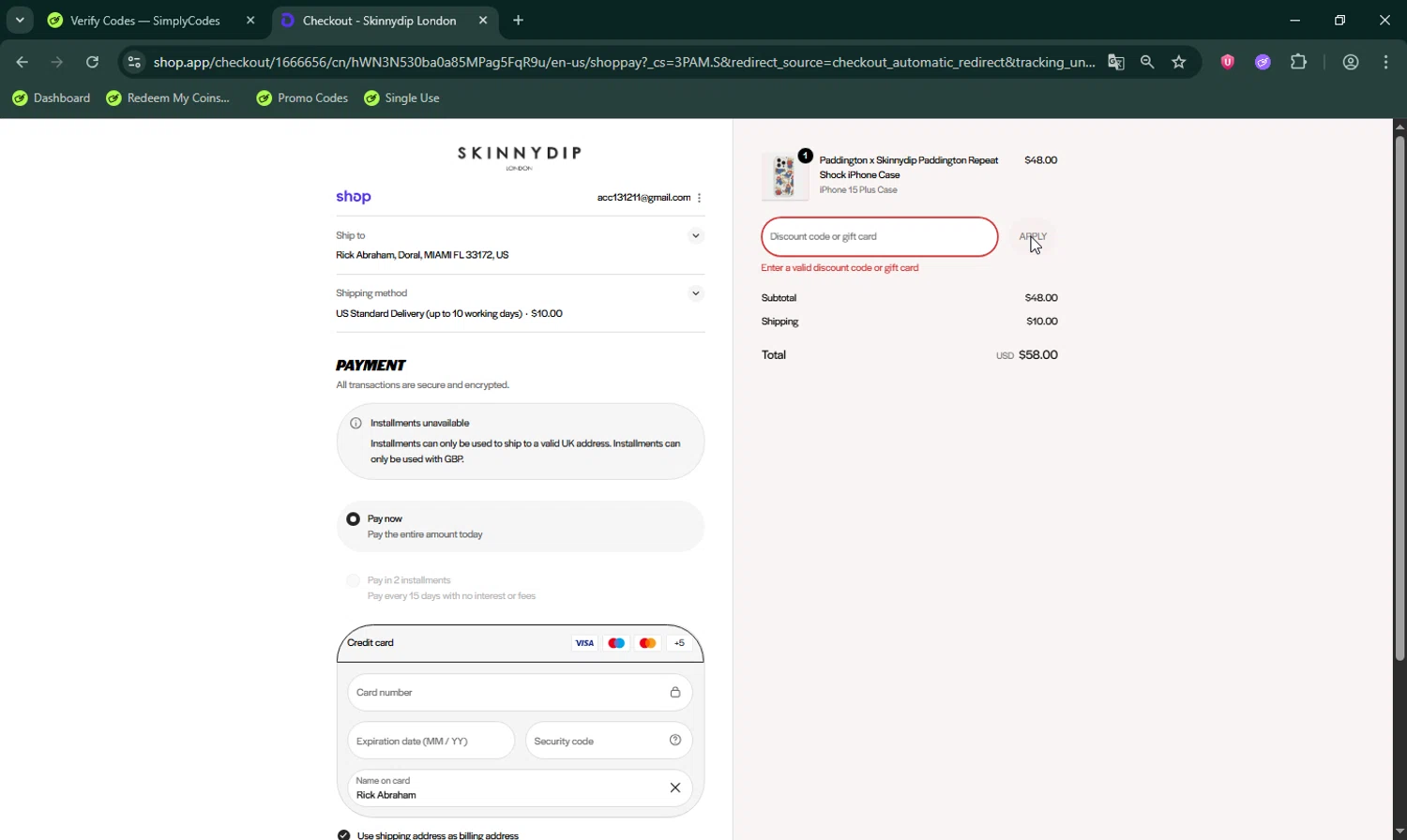
Task: Click the $58.00 total amount
Action: tap(1037, 355)
